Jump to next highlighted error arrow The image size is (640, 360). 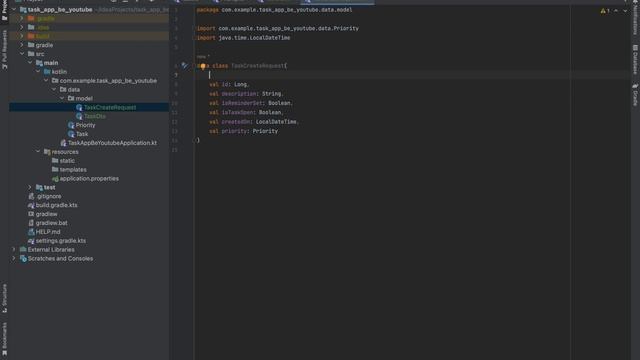625,11
